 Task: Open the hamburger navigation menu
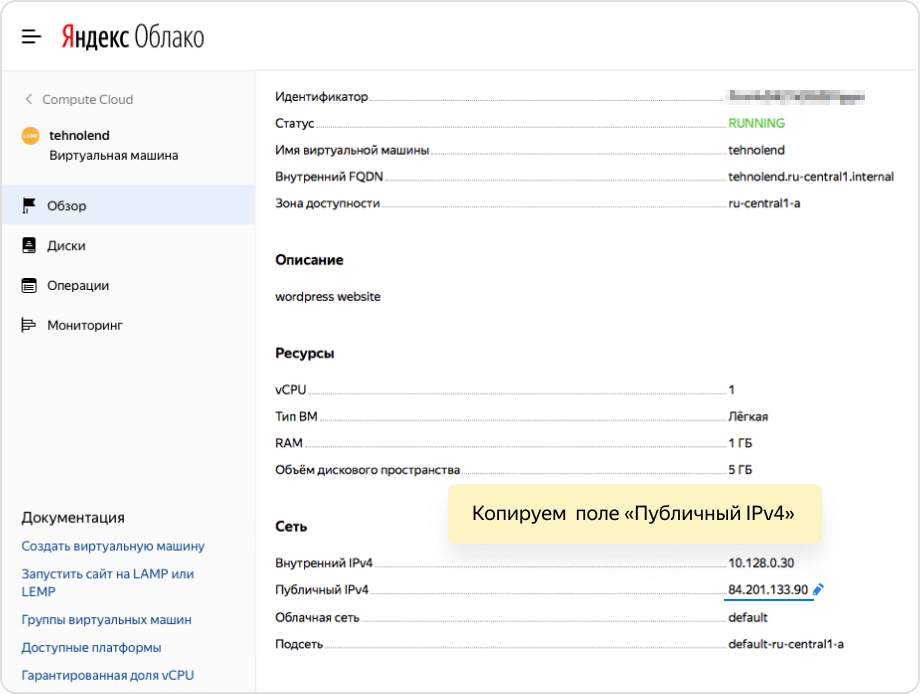coord(32,37)
